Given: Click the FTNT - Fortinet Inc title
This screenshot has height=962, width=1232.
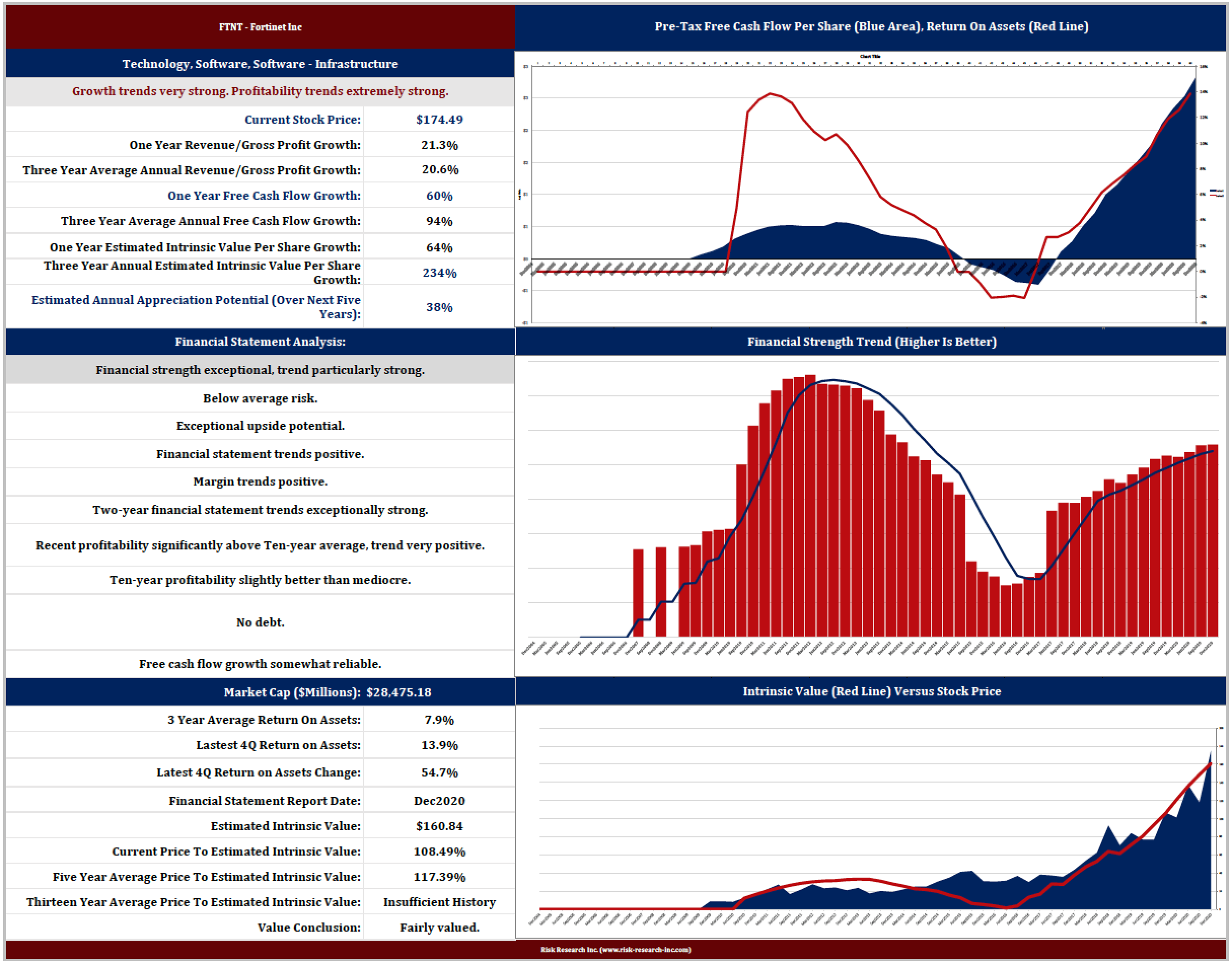Looking at the screenshot, I should [x=260, y=26].
